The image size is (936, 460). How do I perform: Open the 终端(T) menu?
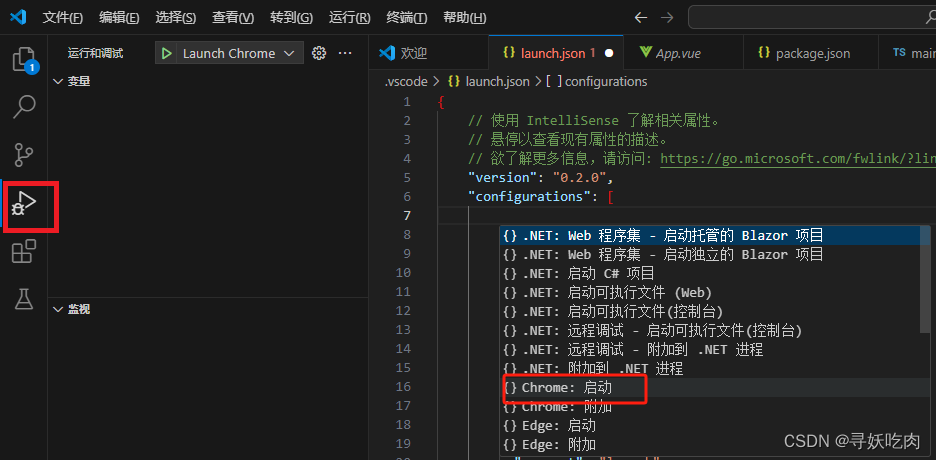point(407,18)
